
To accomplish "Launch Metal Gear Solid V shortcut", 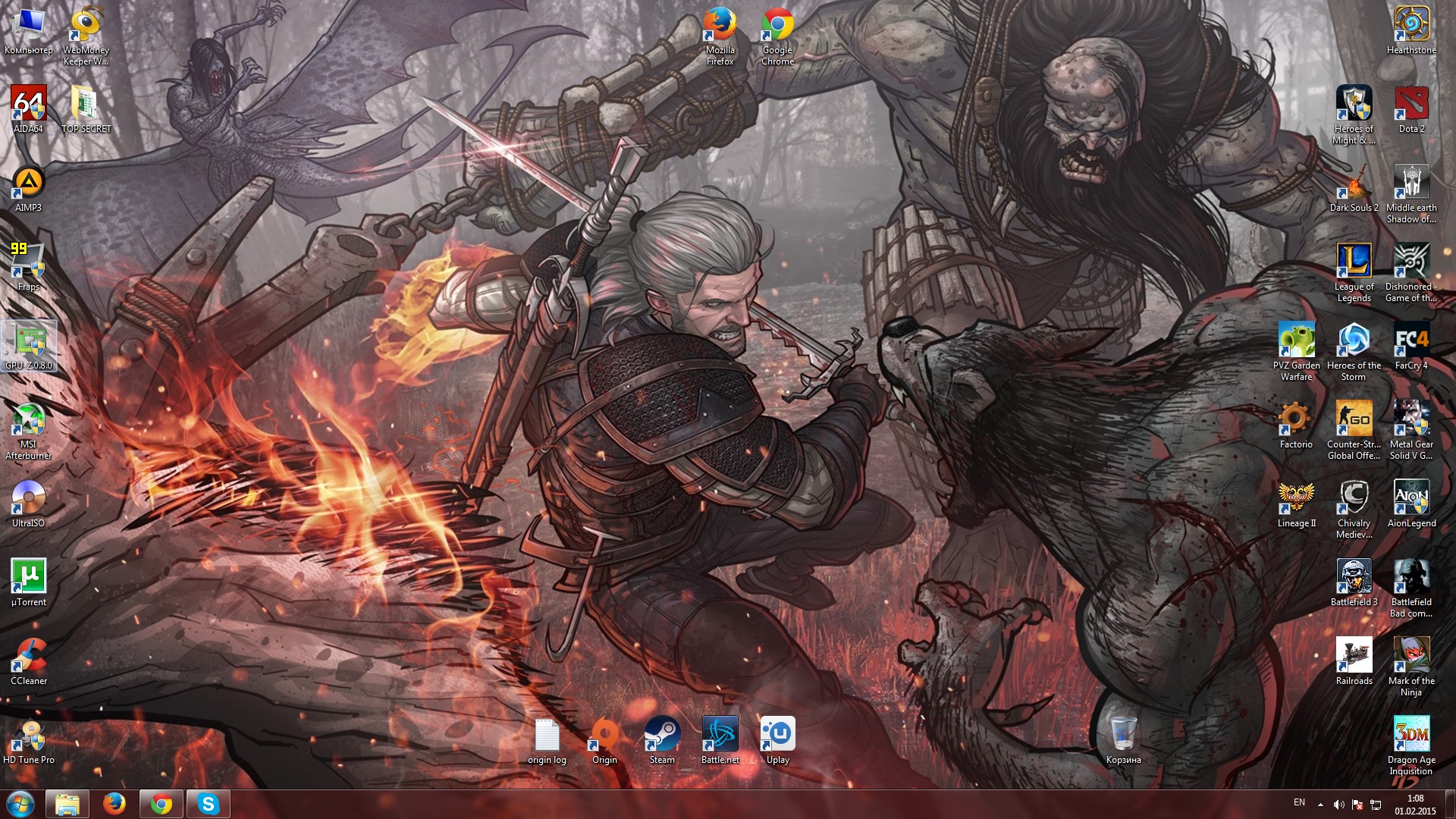I will click(1412, 431).
